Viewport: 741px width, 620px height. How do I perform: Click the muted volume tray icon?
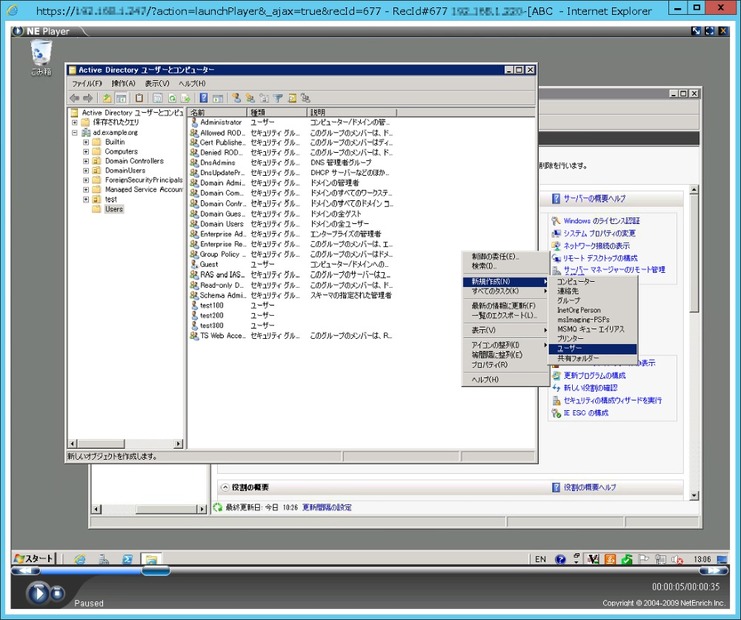(677, 560)
